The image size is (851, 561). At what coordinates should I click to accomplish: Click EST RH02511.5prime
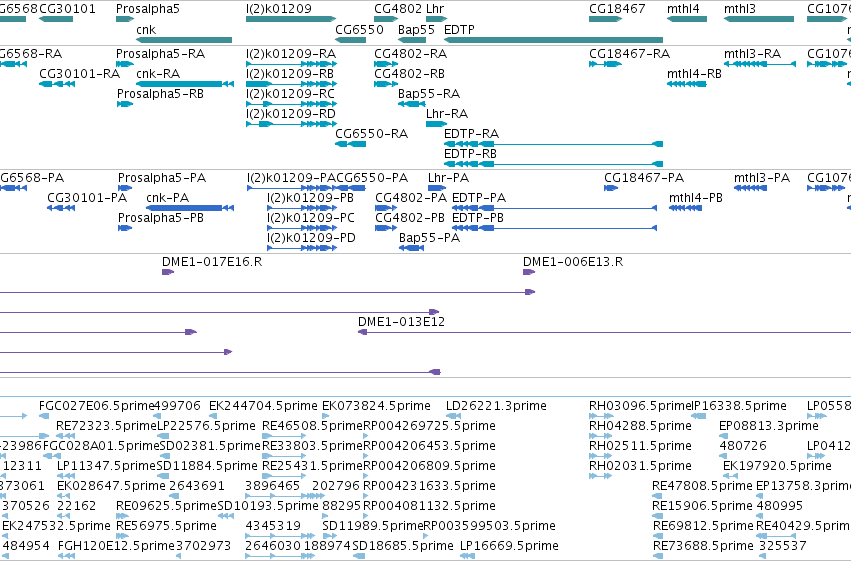click(640, 446)
